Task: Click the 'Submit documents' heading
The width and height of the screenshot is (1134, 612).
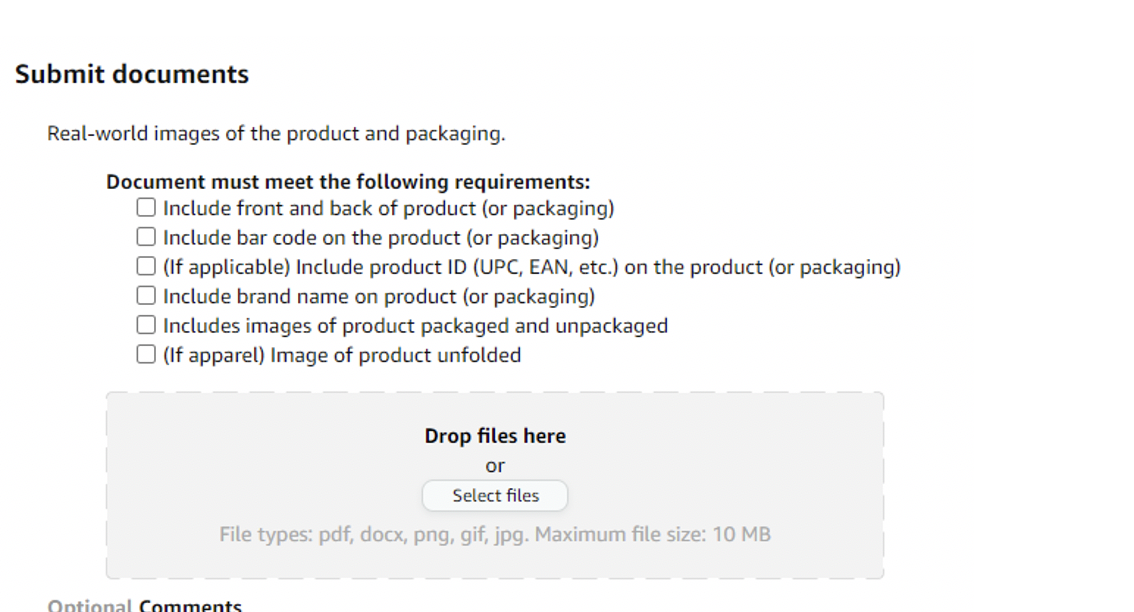Action: (132, 74)
